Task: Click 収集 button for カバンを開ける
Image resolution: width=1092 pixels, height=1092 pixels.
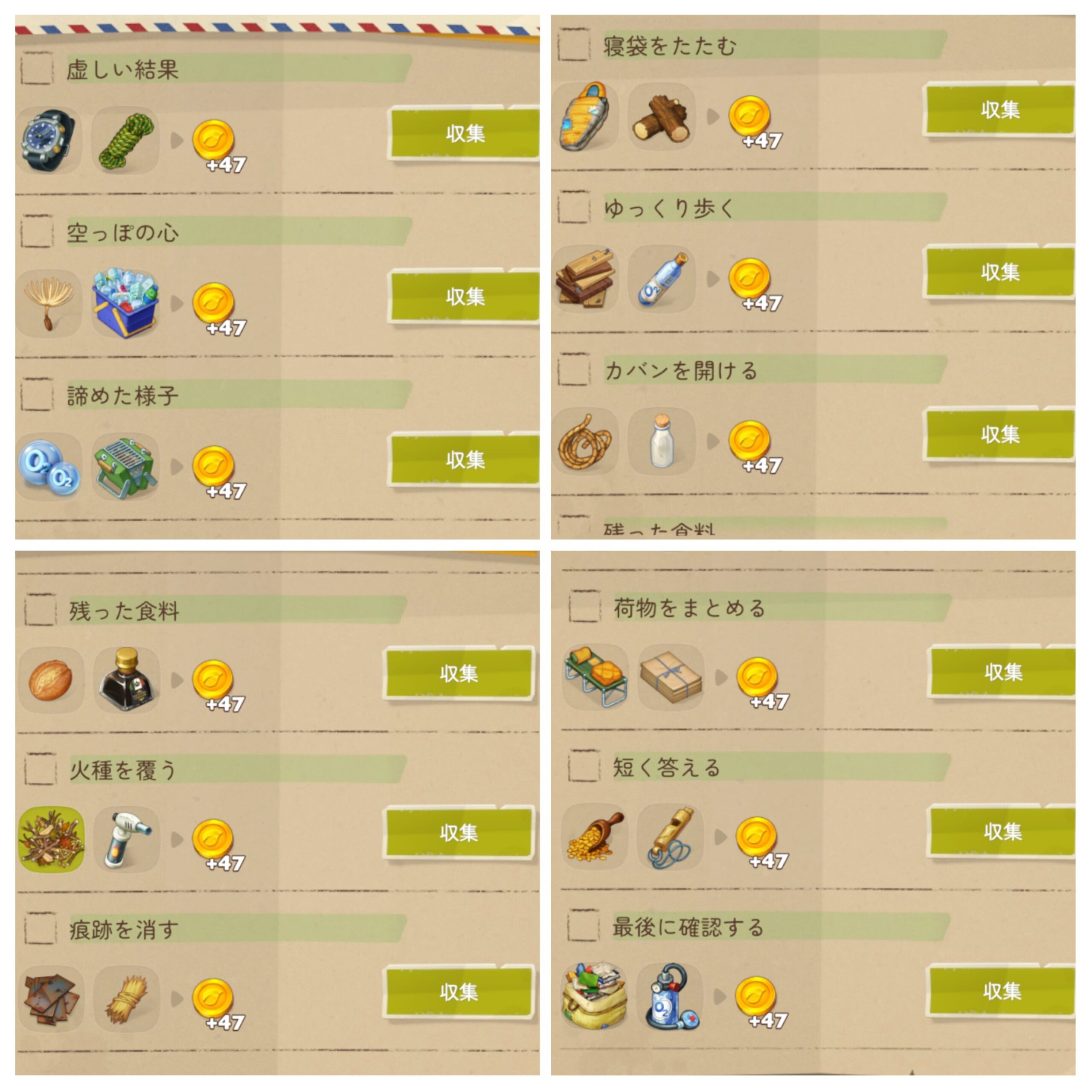Action: [1000, 434]
